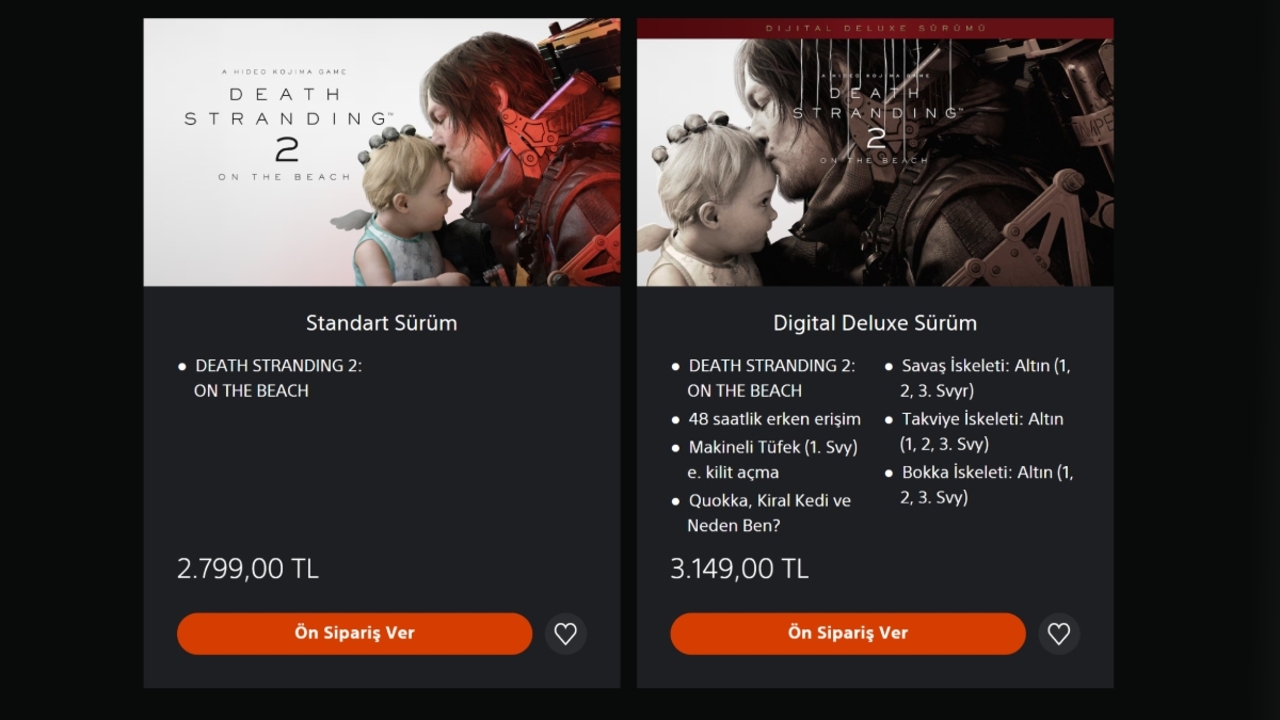Click the red Dijital Deluxe Sürümü banner

pos(875,28)
